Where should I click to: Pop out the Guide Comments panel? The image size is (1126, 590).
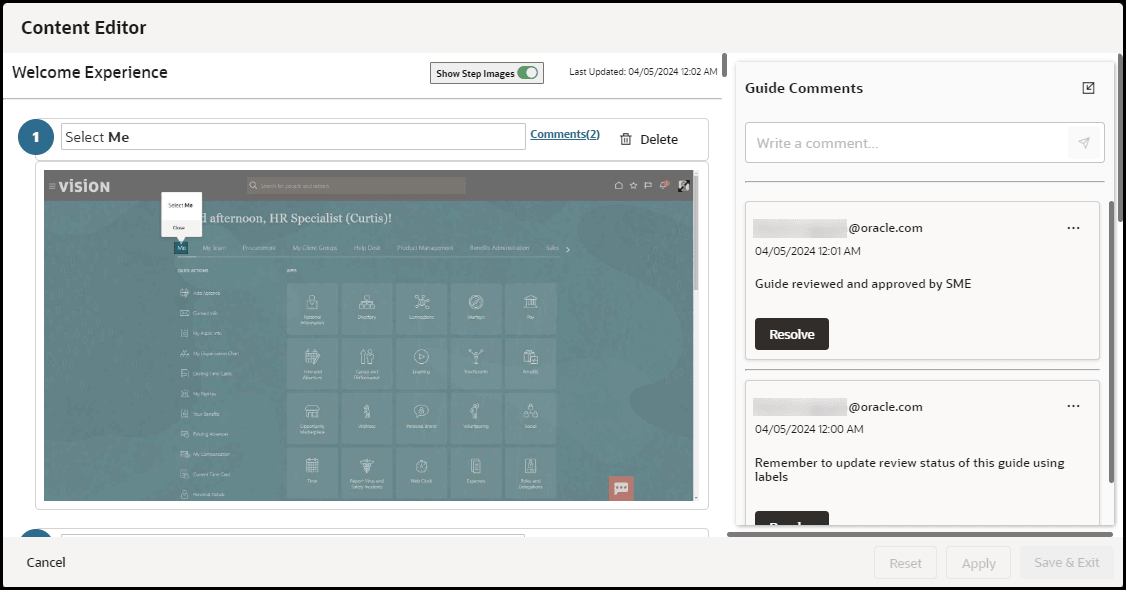click(1088, 88)
